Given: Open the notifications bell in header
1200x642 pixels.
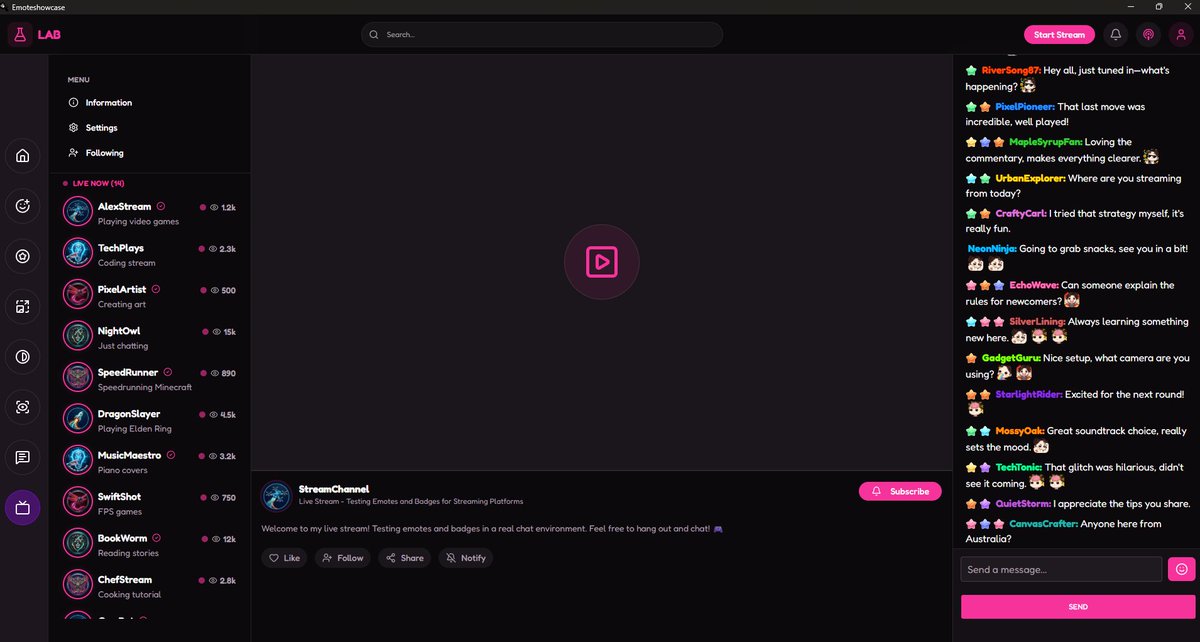Looking at the screenshot, I should point(1116,35).
